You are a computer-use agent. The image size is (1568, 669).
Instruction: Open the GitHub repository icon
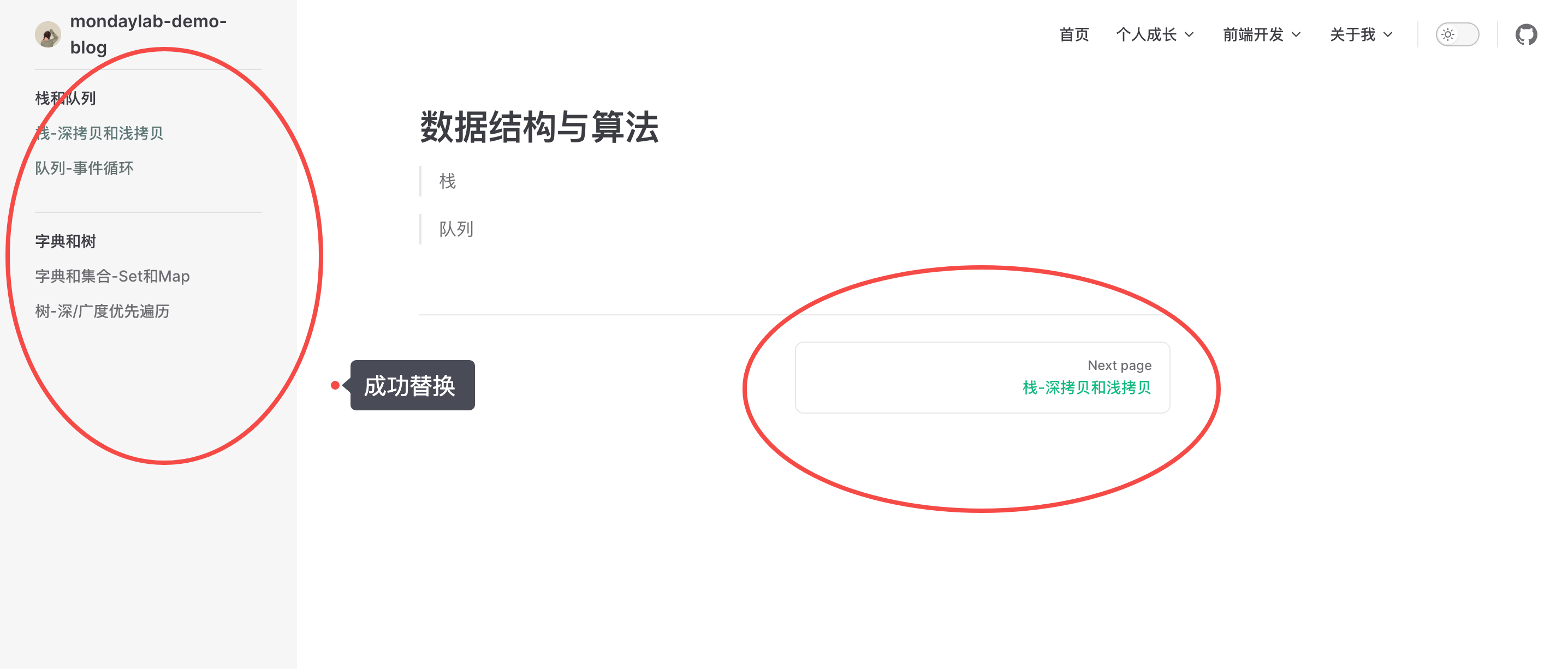coord(1526,35)
